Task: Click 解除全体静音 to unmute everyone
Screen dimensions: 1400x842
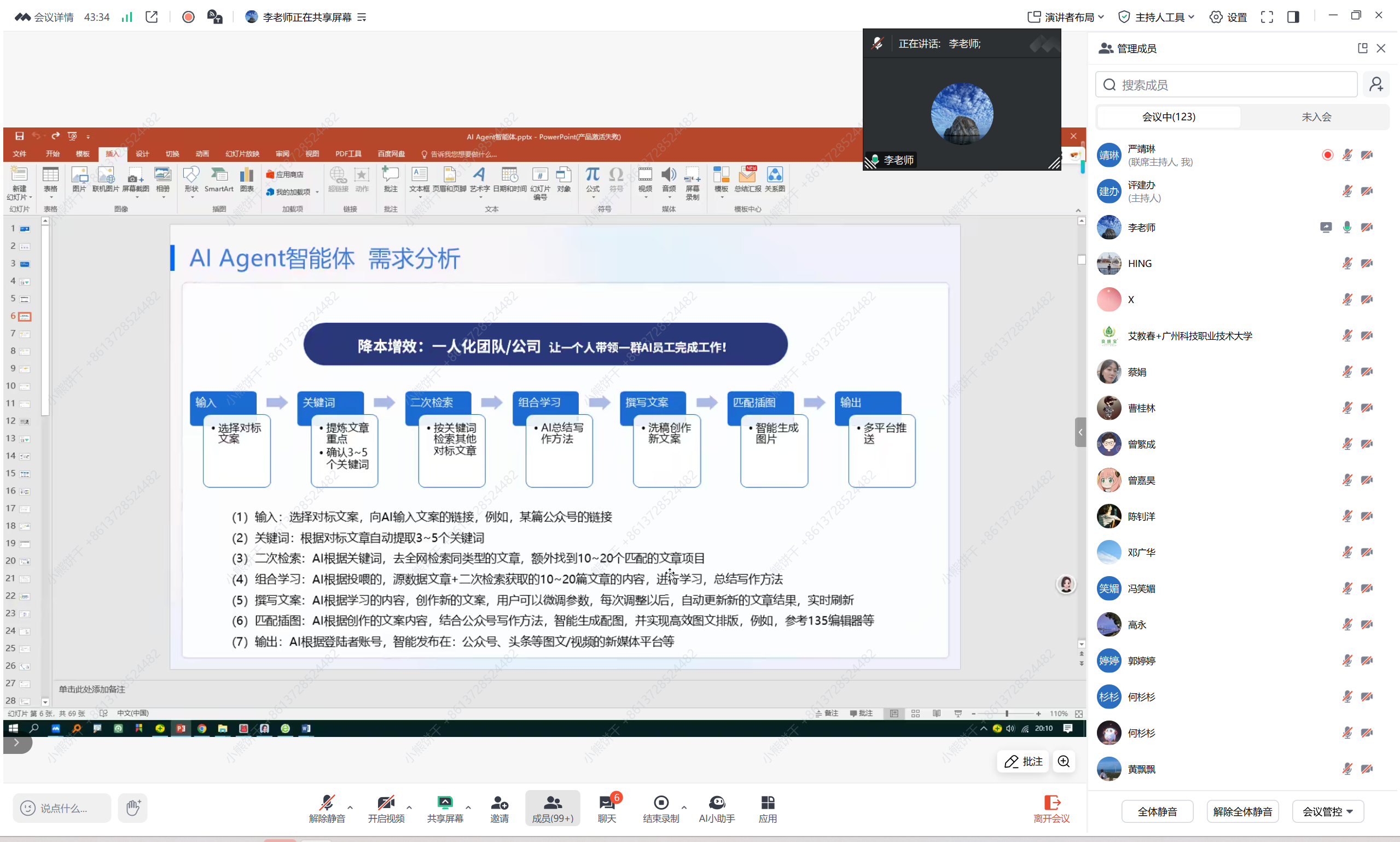Action: (x=1242, y=811)
